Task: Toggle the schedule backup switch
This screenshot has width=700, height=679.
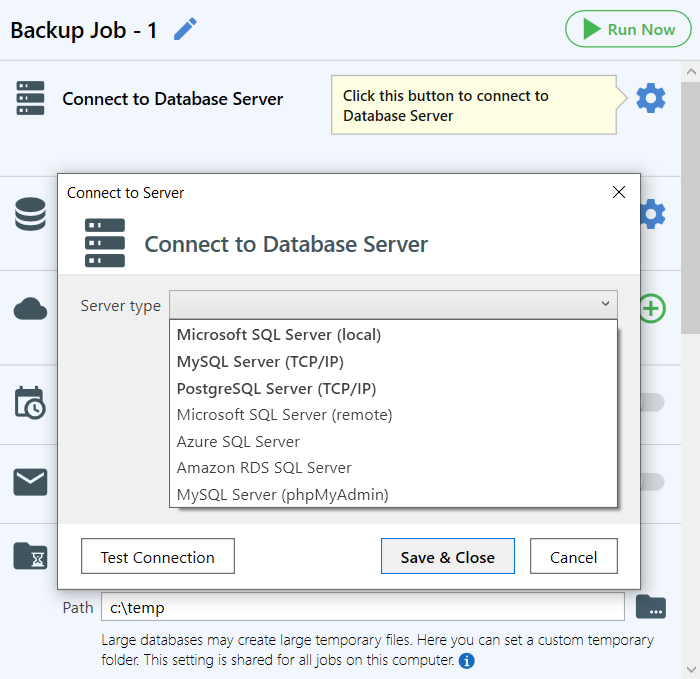Action: (652, 402)
